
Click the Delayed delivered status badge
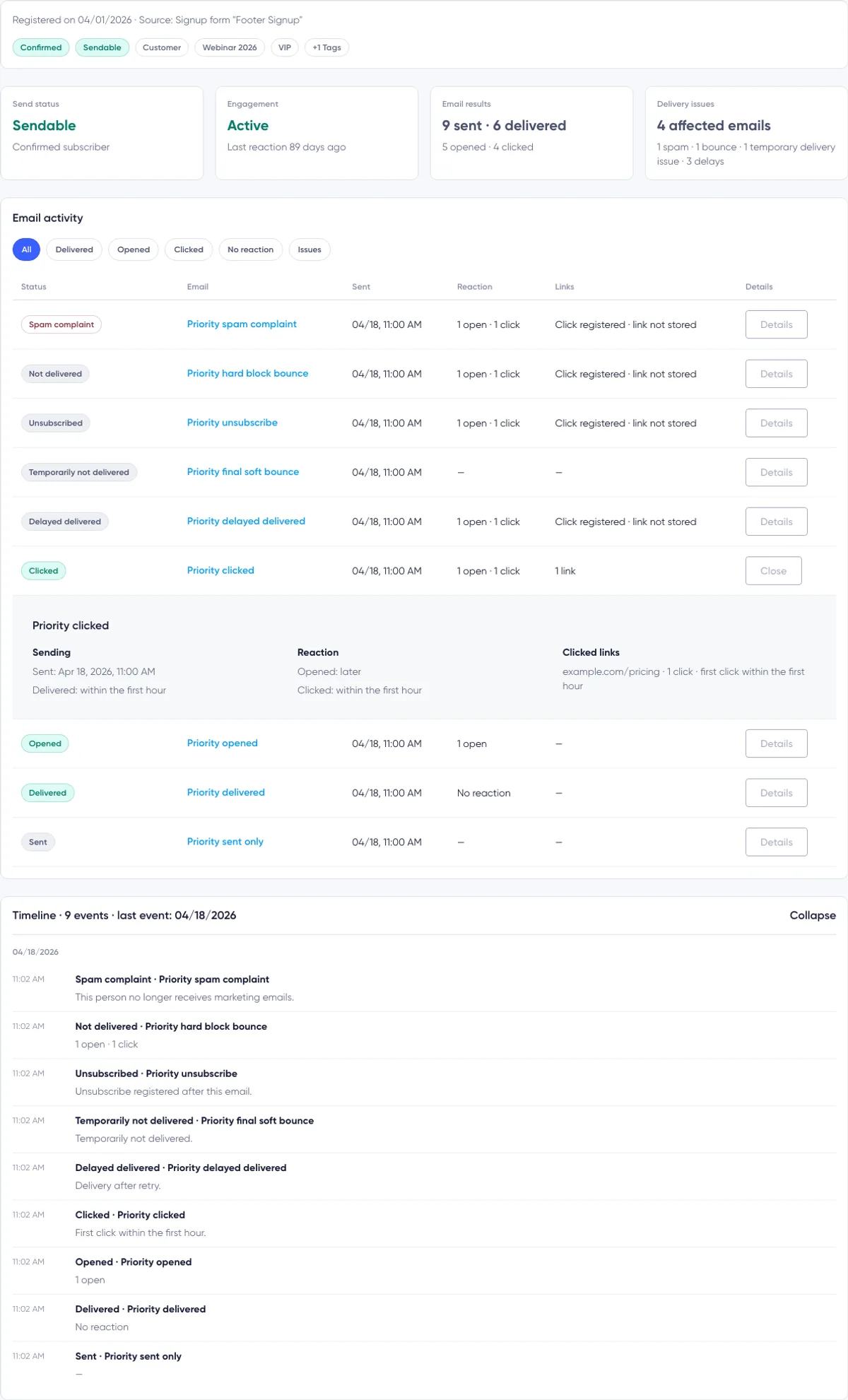(x=65, y=522)
